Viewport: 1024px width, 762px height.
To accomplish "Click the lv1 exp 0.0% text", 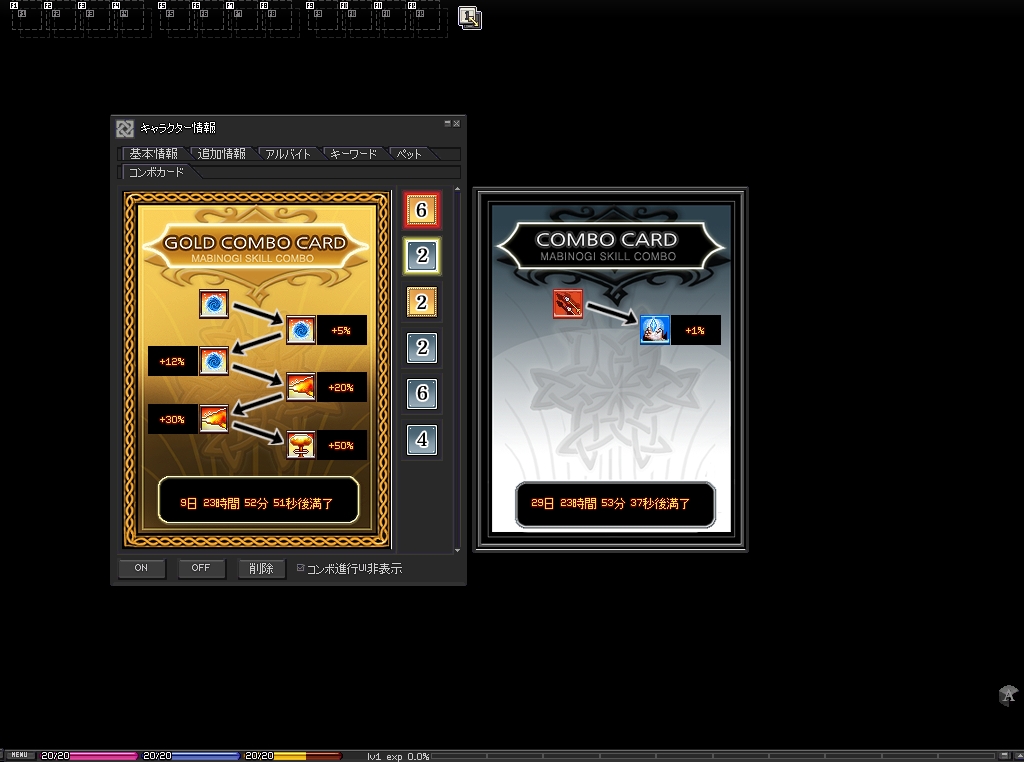I will [x=398, y=756].
